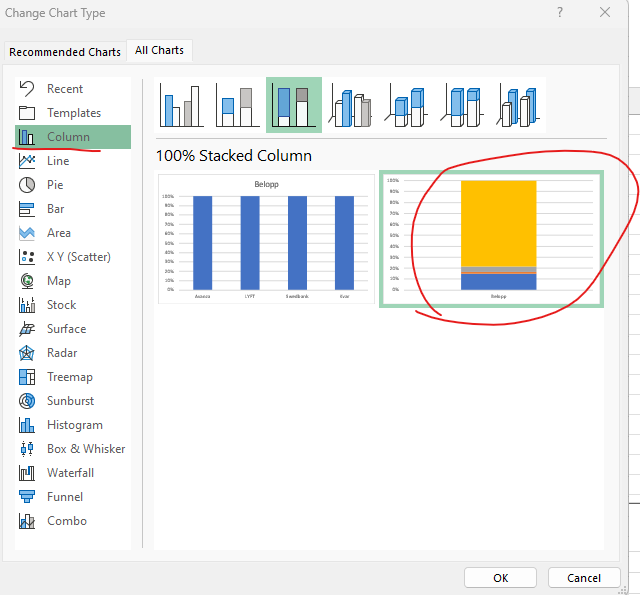Open the Combo chart category
This screenshot has height=595, width=640.
point(66,521)
